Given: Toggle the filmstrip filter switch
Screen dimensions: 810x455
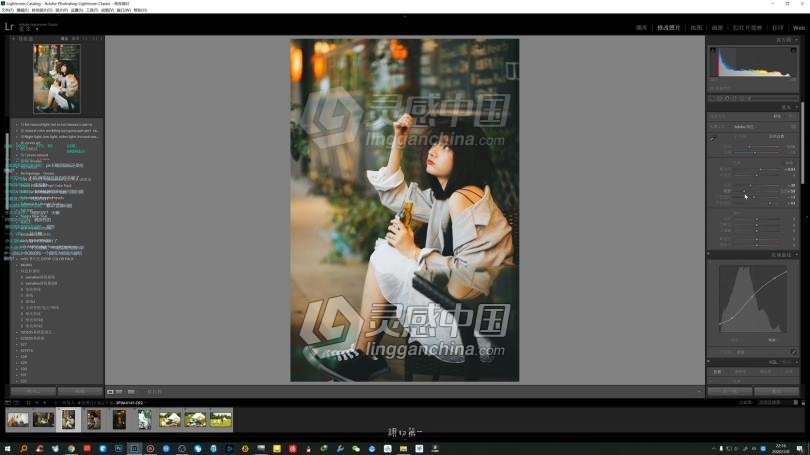Looking at the screenshot, I should [x=796, y=403].
